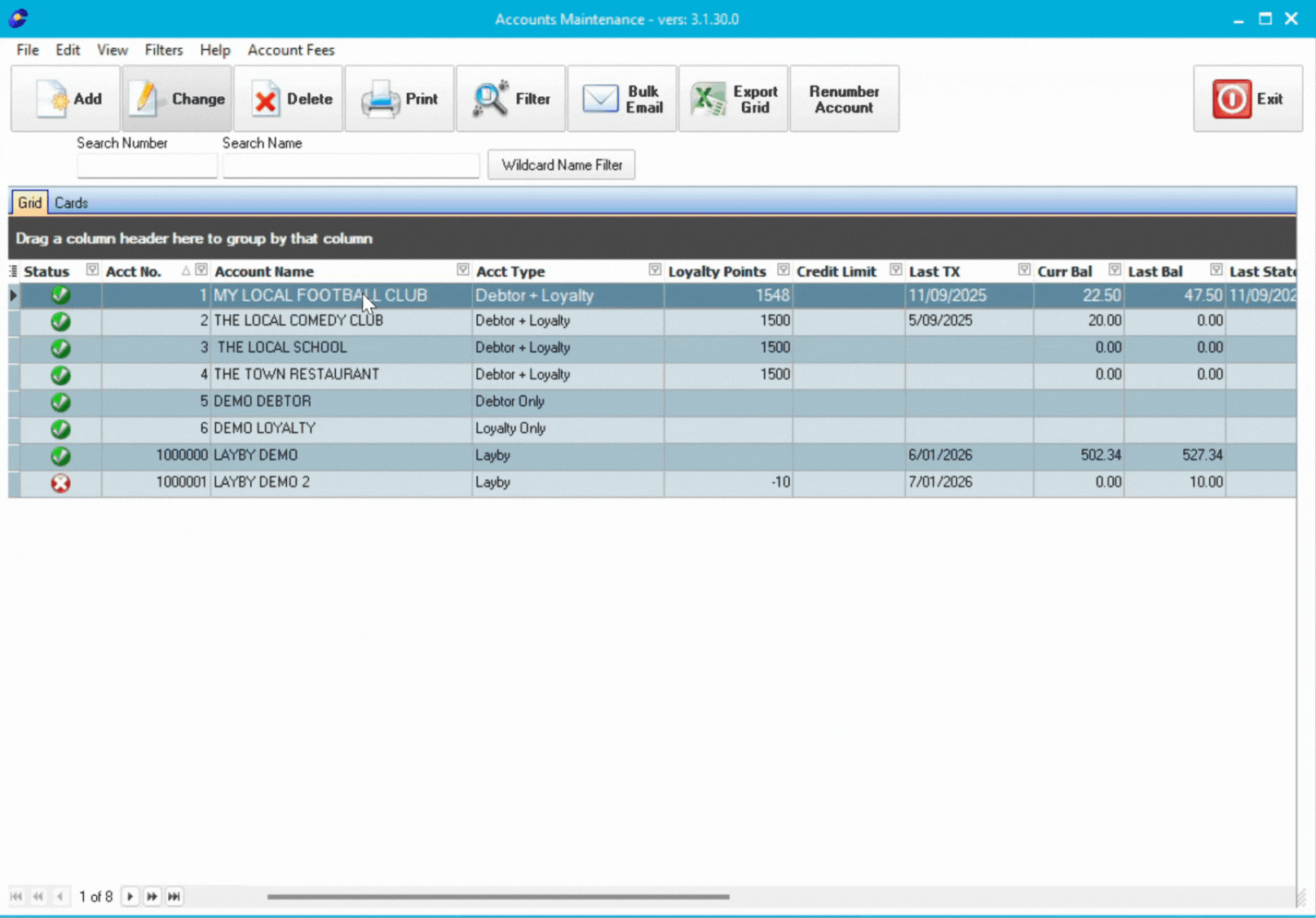This screenshot has height=918, width=1316.
Task: Click inside the Search Name field
Action: tap(351, 165)
